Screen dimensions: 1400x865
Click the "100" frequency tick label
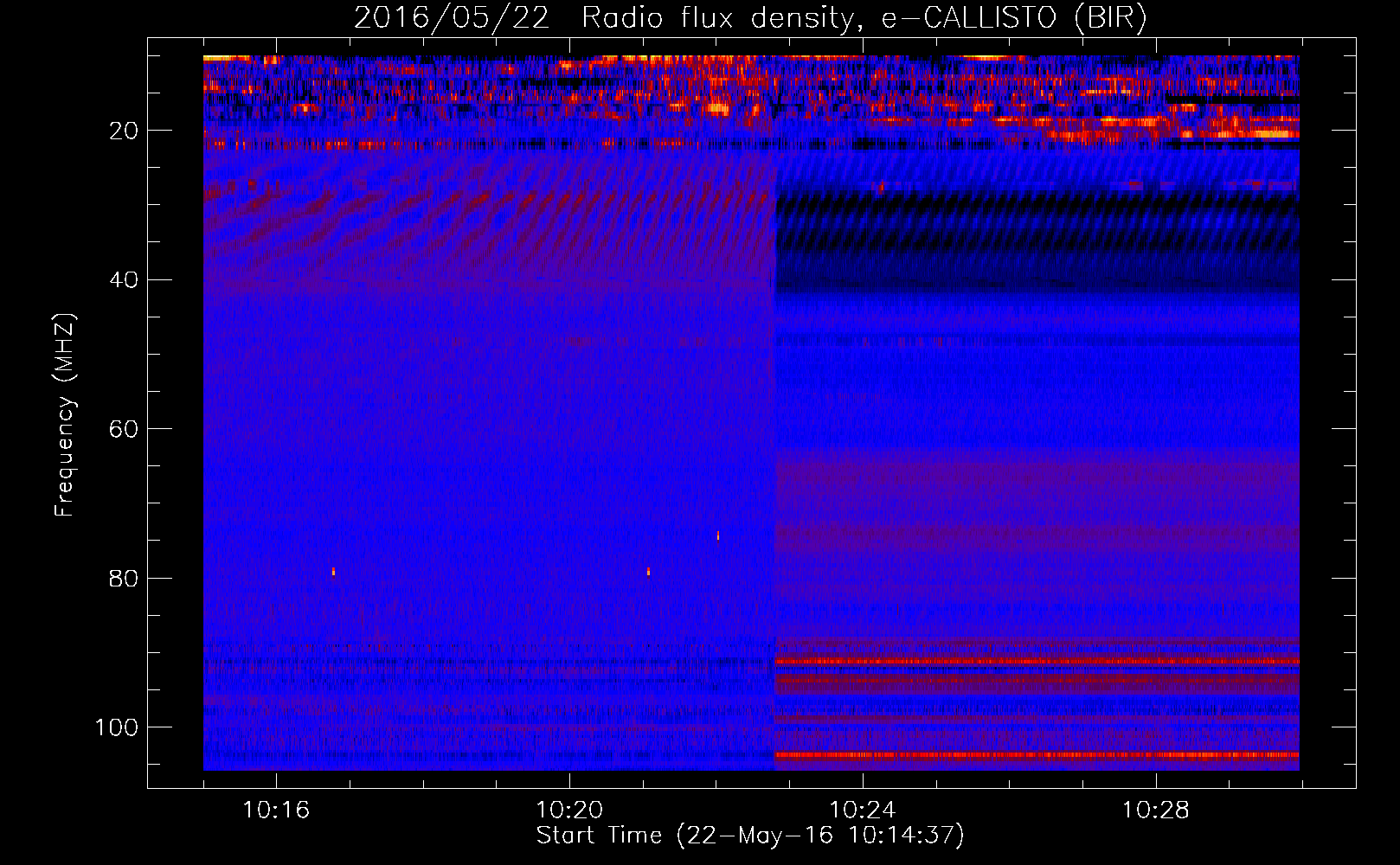coord(117,727)
